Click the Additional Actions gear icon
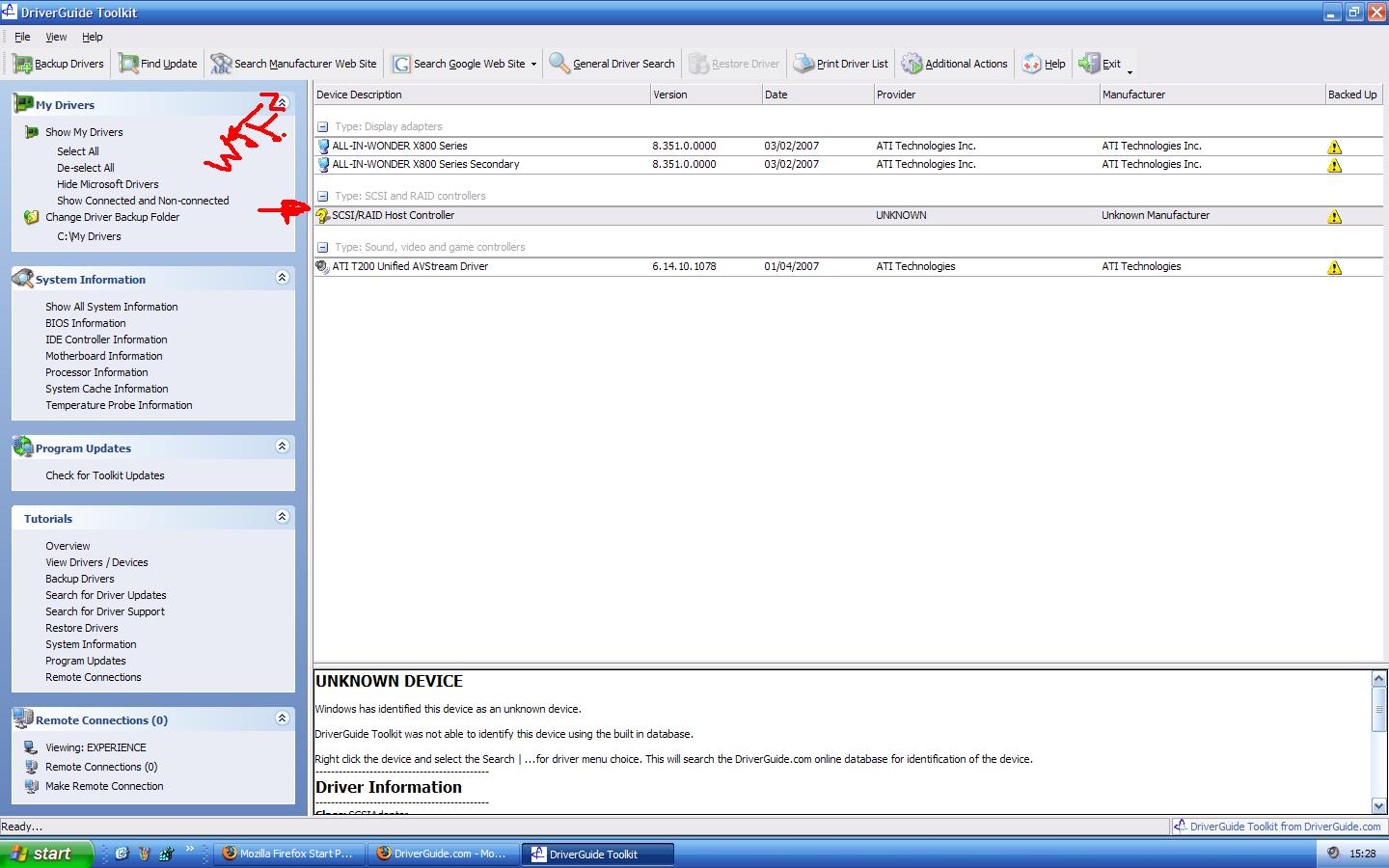The height and width of the screenshot is (868, 1389). pos(912,64)
